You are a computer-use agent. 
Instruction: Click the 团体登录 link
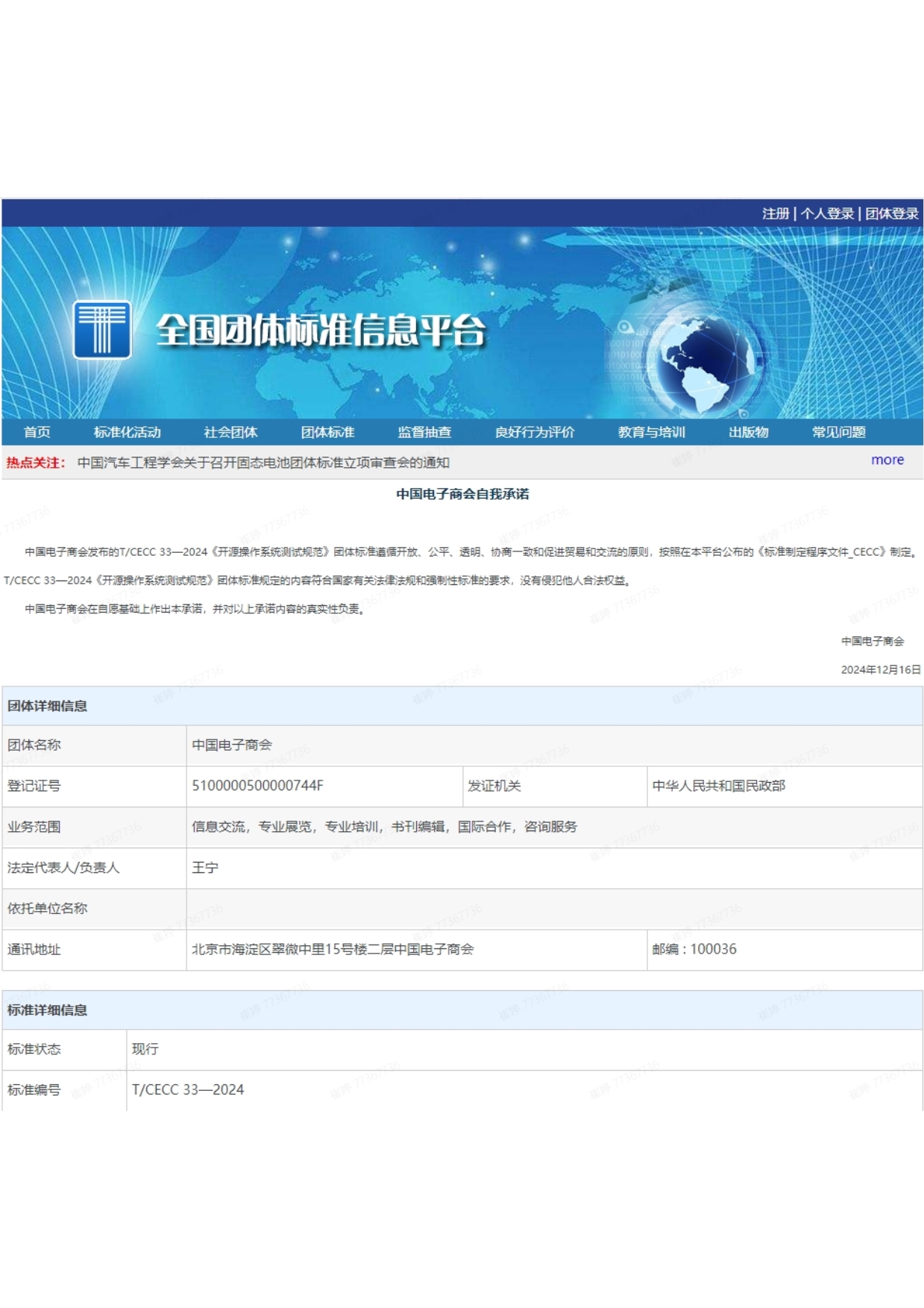(891, 213)
